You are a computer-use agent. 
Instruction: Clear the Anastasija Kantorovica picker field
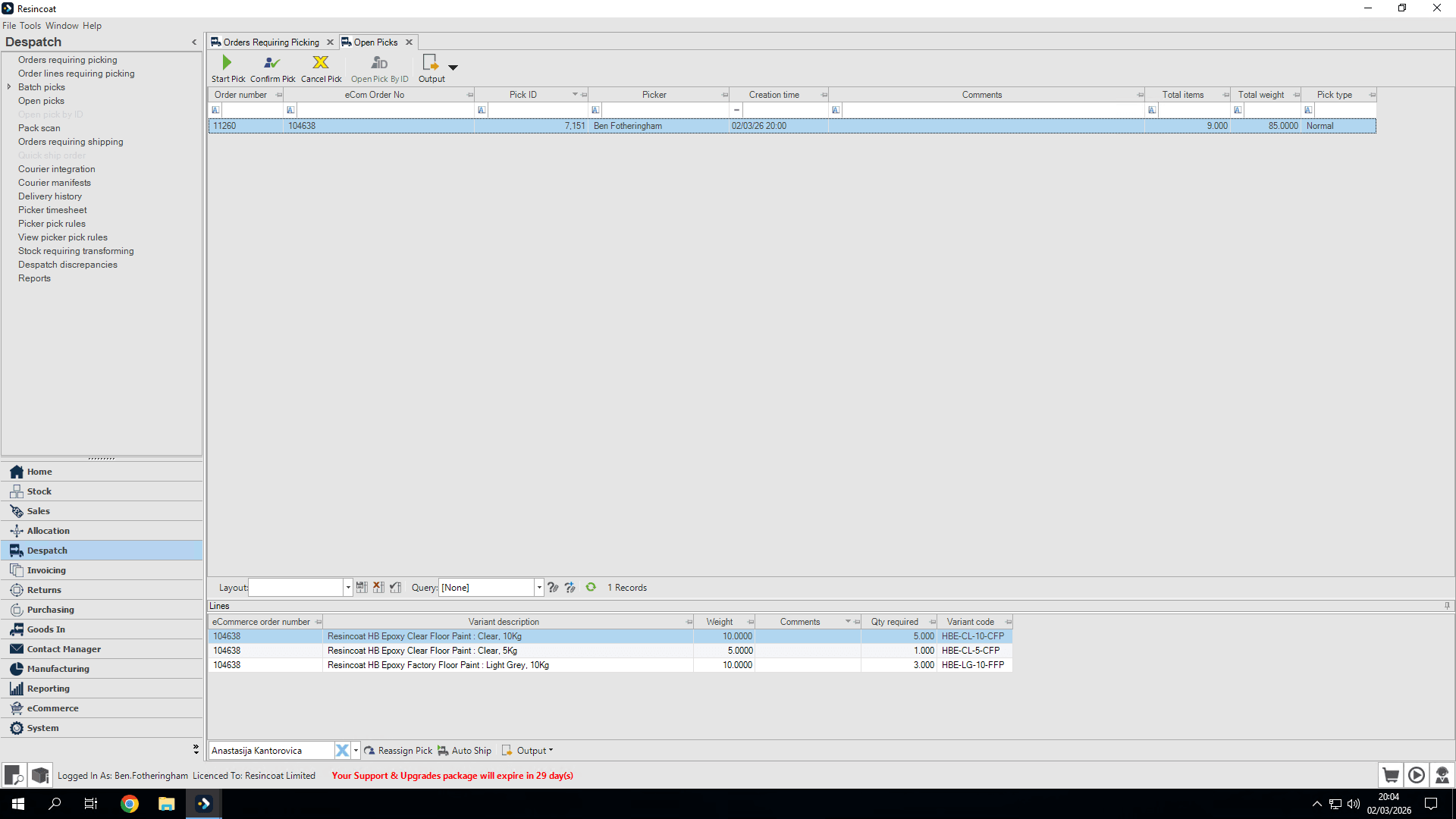pos(342,751)
